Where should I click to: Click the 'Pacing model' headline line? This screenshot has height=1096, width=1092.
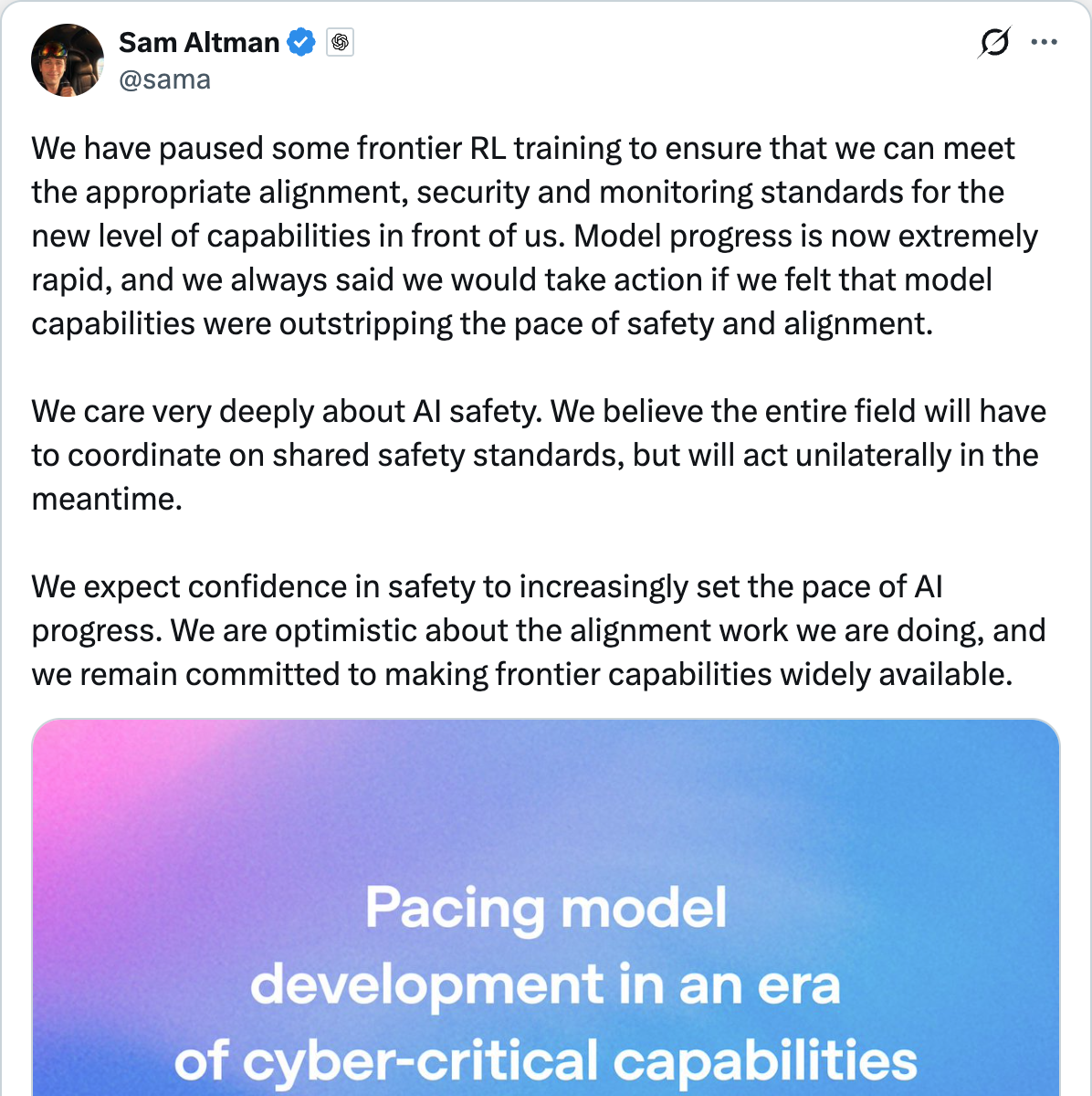click(x=546, y=908)
